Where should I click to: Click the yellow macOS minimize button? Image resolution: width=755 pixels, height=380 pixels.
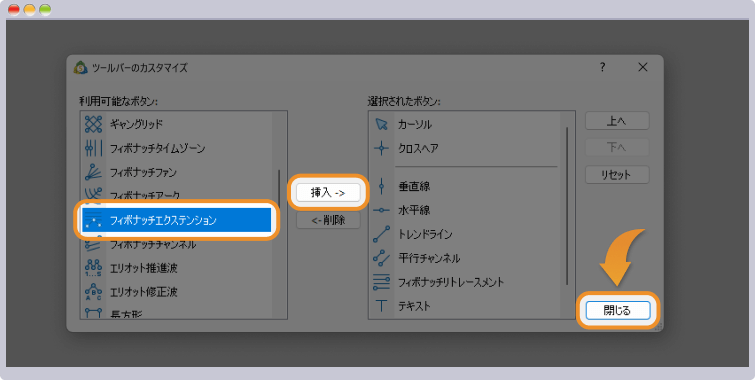pyautogui.click(x=29, y=9)
